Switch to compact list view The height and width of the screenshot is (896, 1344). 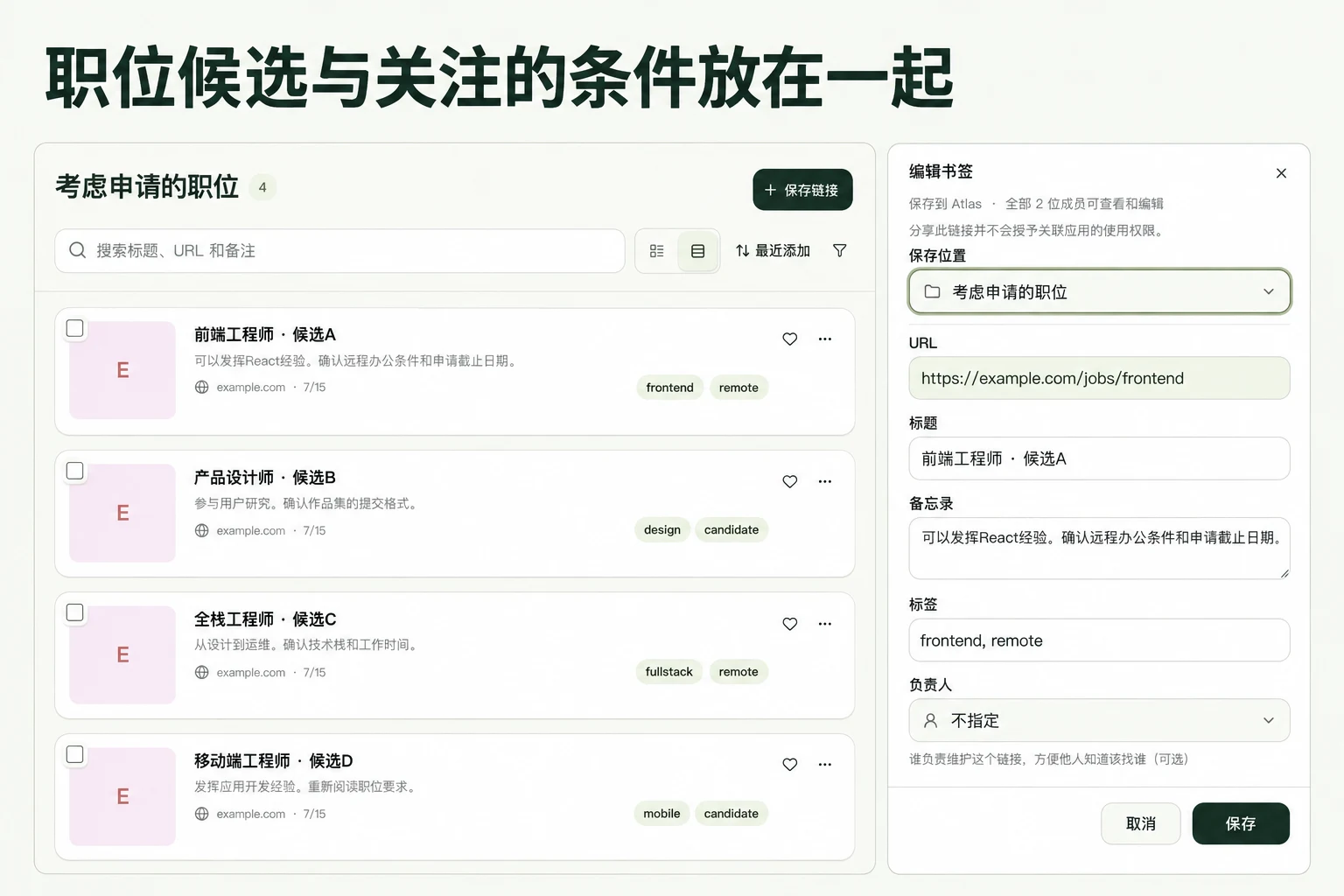pyautogui.click(x=657, y=251)
